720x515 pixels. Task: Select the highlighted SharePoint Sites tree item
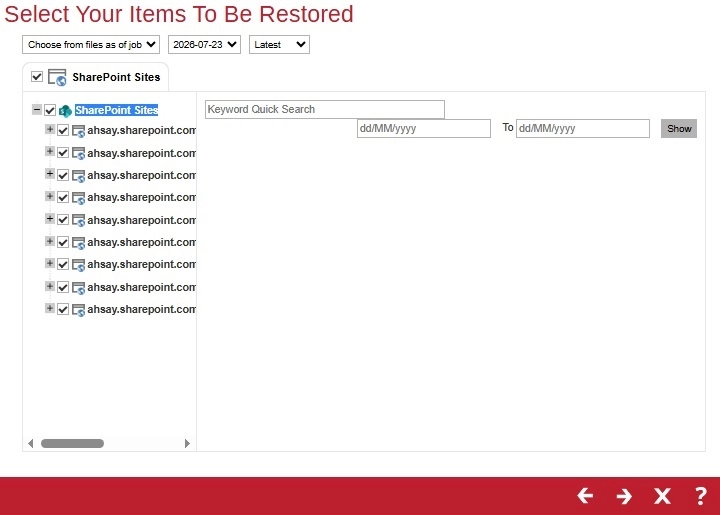pos(117,110)
